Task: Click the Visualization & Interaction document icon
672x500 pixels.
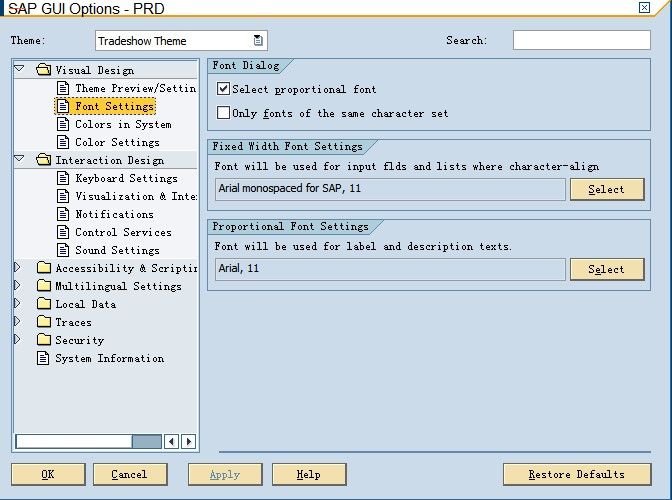Action: point(63,196)
